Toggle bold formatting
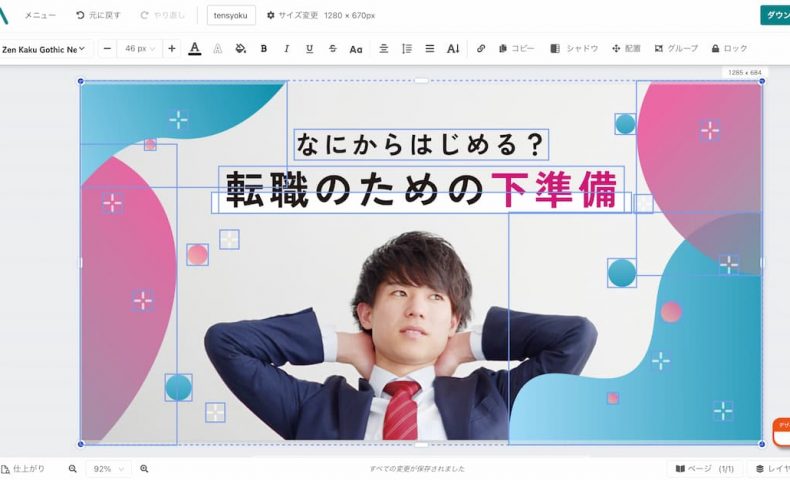The image size is (790, 480). point(264,49)
